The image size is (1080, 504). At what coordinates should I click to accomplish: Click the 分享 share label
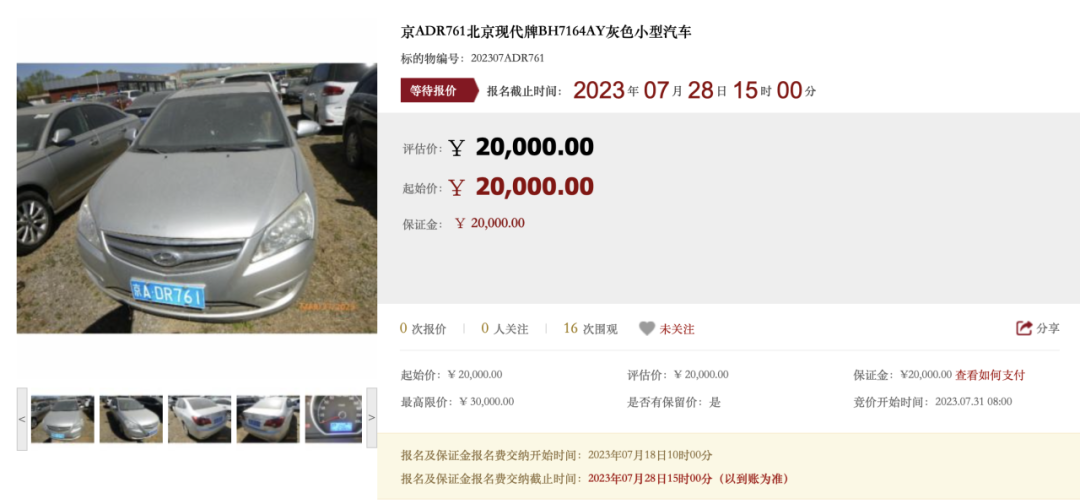1048,328
